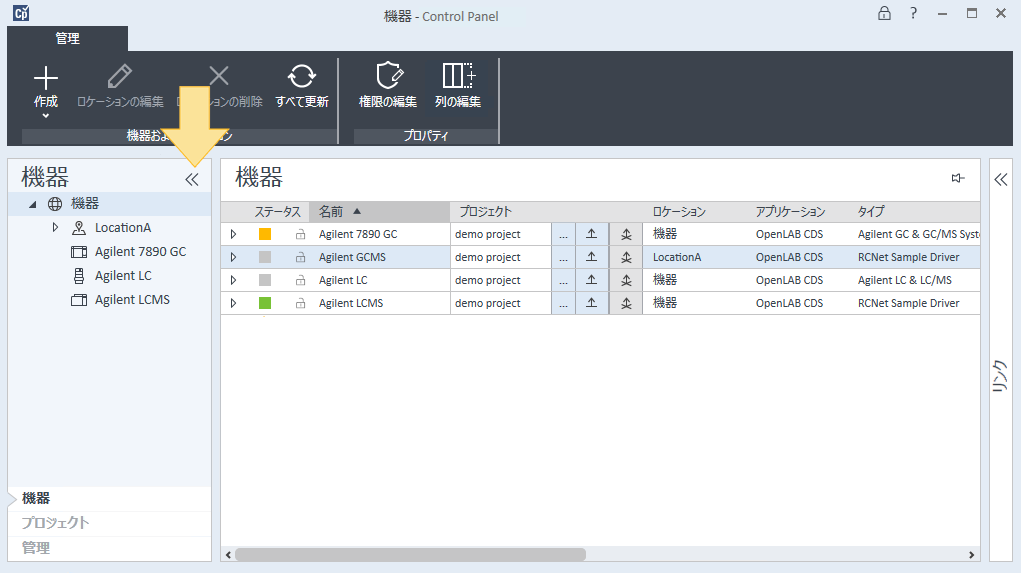Open 権限の編集 shield icon
The width and height of the screenshot is (1021, 573).
click(x=389, y=76)
